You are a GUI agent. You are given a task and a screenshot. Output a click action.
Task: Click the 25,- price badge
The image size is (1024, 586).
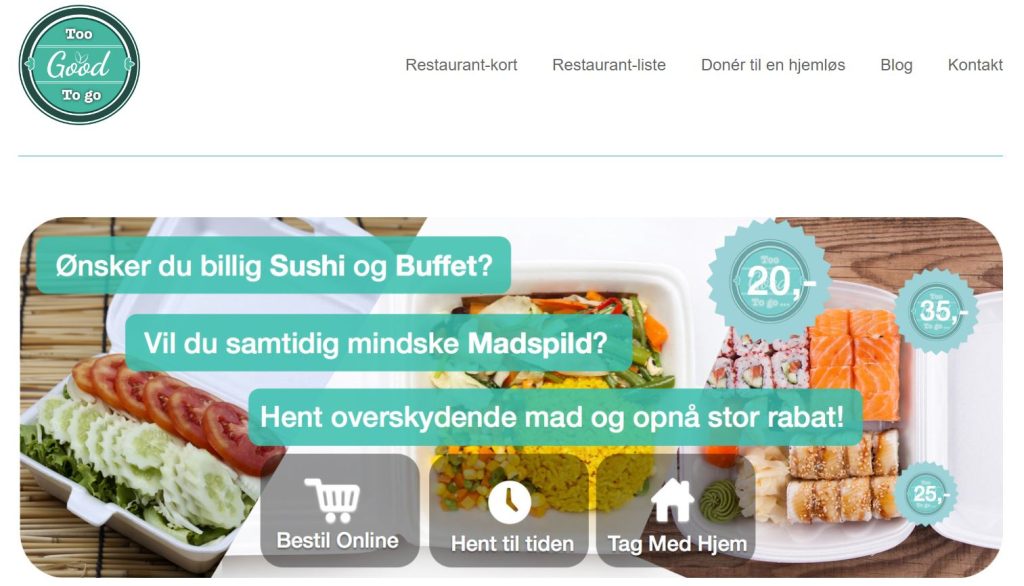[x=927, y=493]
